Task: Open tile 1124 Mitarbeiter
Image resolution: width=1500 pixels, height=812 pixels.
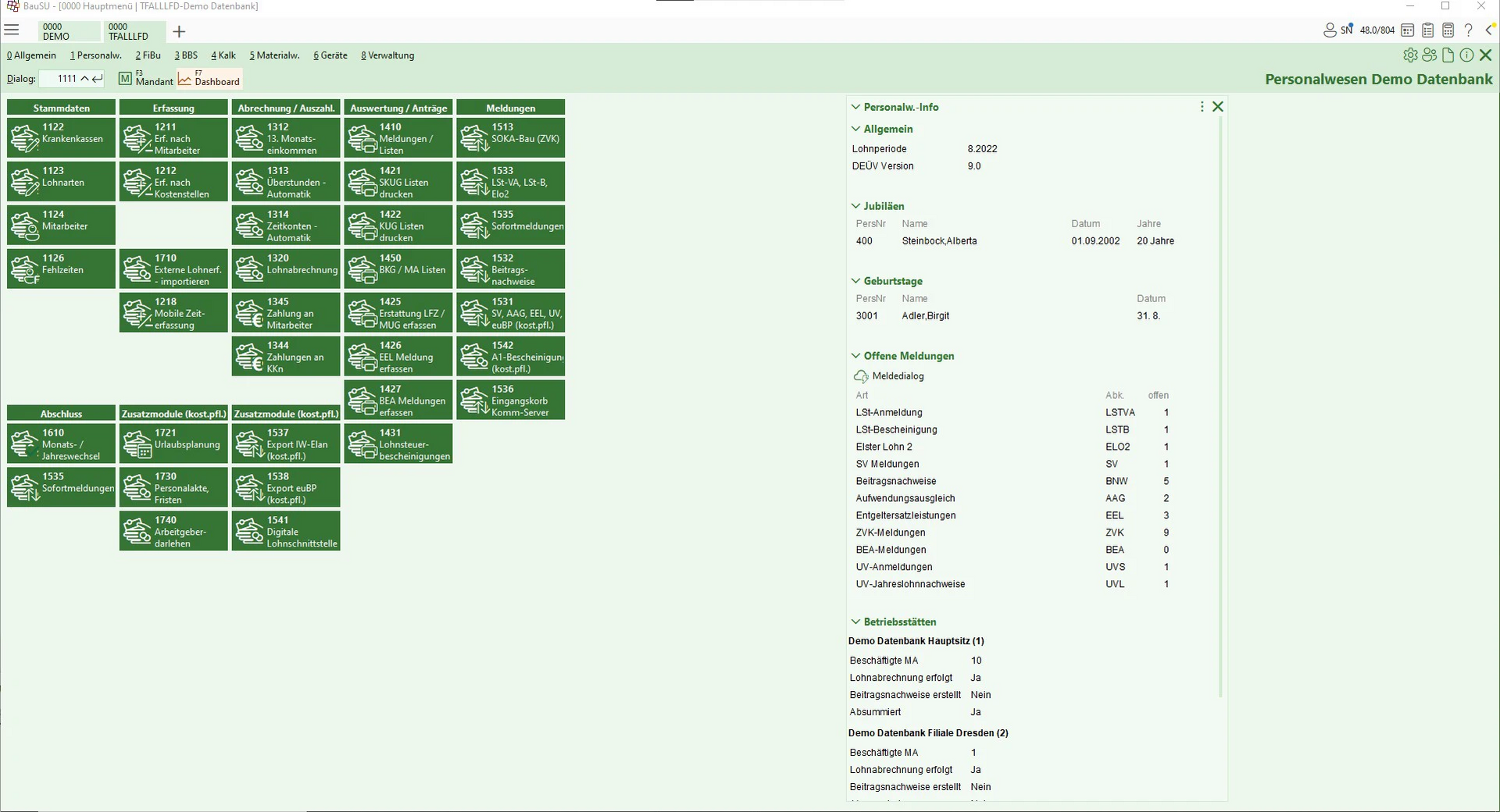Action: point(61,225)
